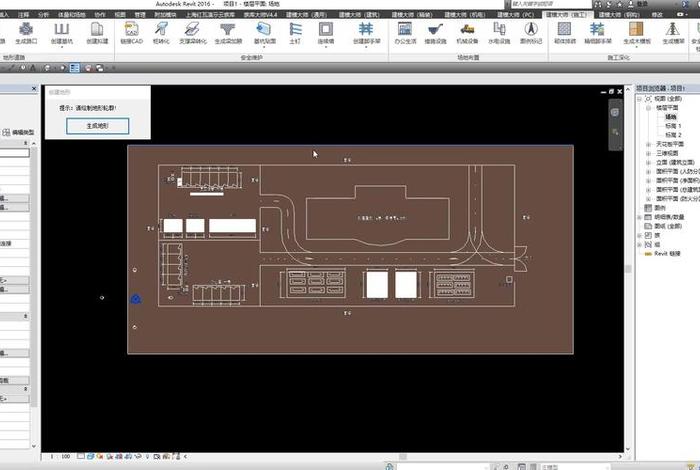Open the 附加模块 ribbon tab
This screenshot has width=700, height=470.
click(x=165, y=15)
